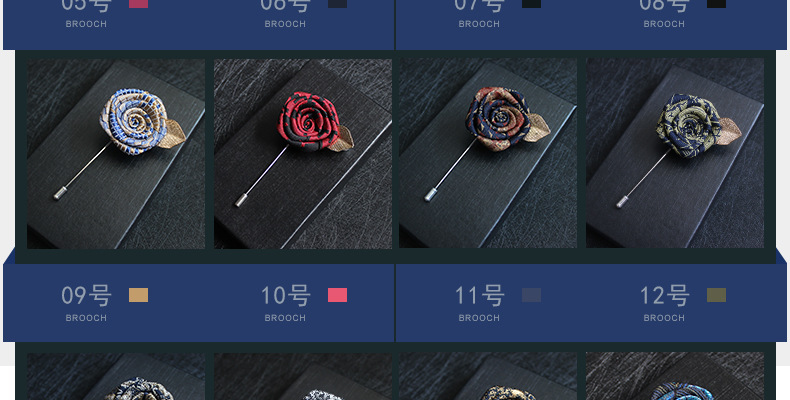This screenshot has height=400, width=790.
Task: Click the tan color swatch beside 09号
Action: pos(139,295)
